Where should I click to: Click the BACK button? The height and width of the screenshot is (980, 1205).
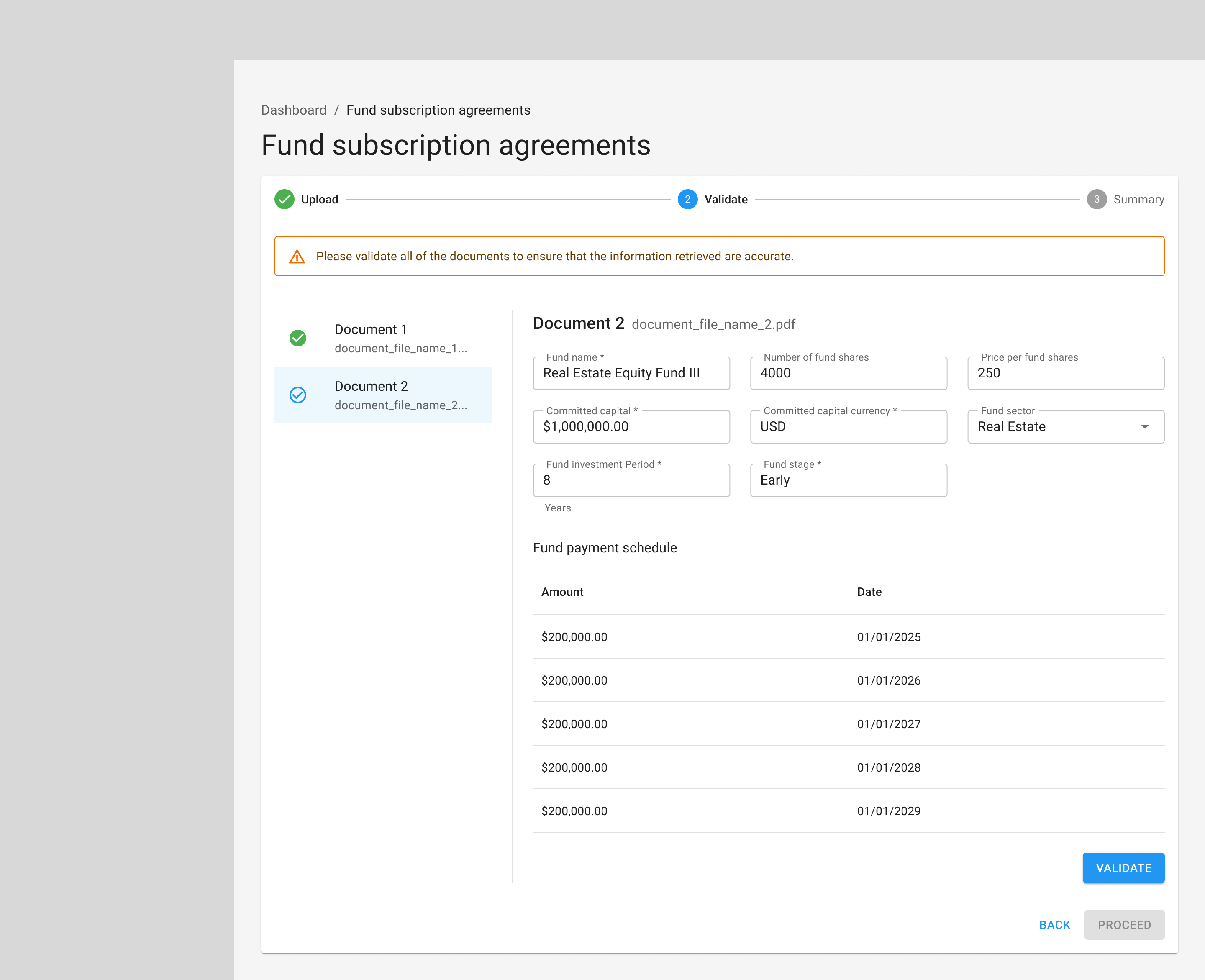[x=1054, y=925]
